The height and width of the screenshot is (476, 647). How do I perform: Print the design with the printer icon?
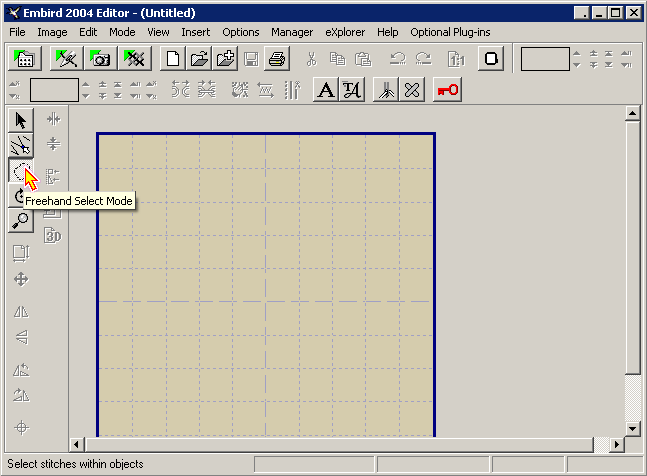pos(277,59)
